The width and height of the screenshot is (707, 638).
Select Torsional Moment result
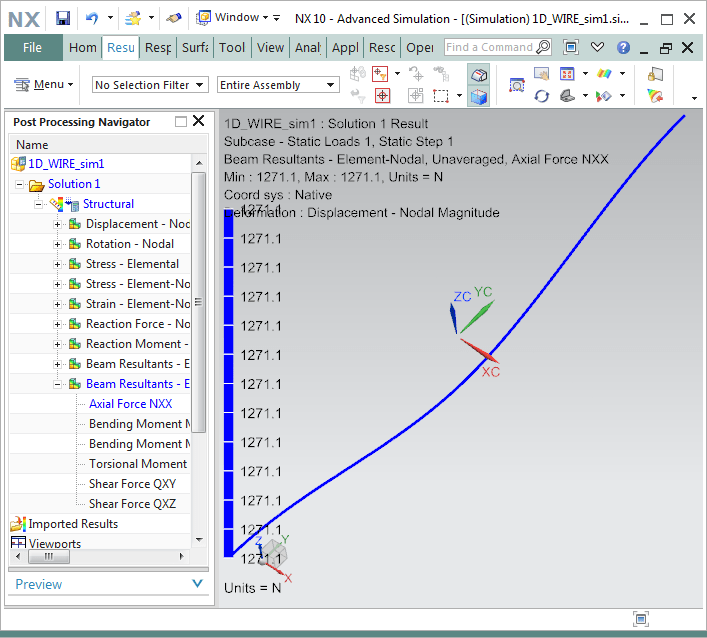tap(138, 464)
